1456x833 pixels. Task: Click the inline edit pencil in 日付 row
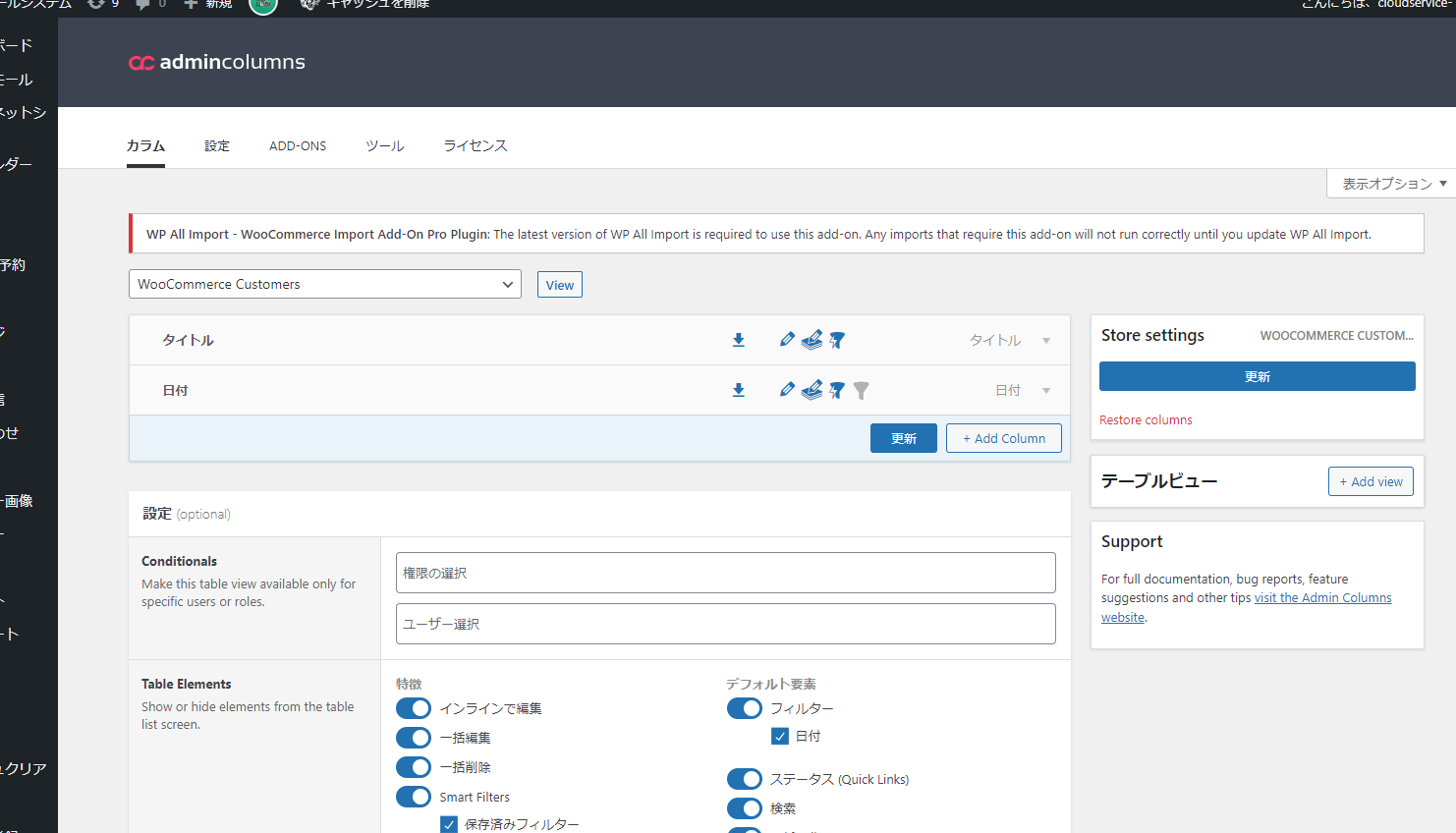click(787, 389)
